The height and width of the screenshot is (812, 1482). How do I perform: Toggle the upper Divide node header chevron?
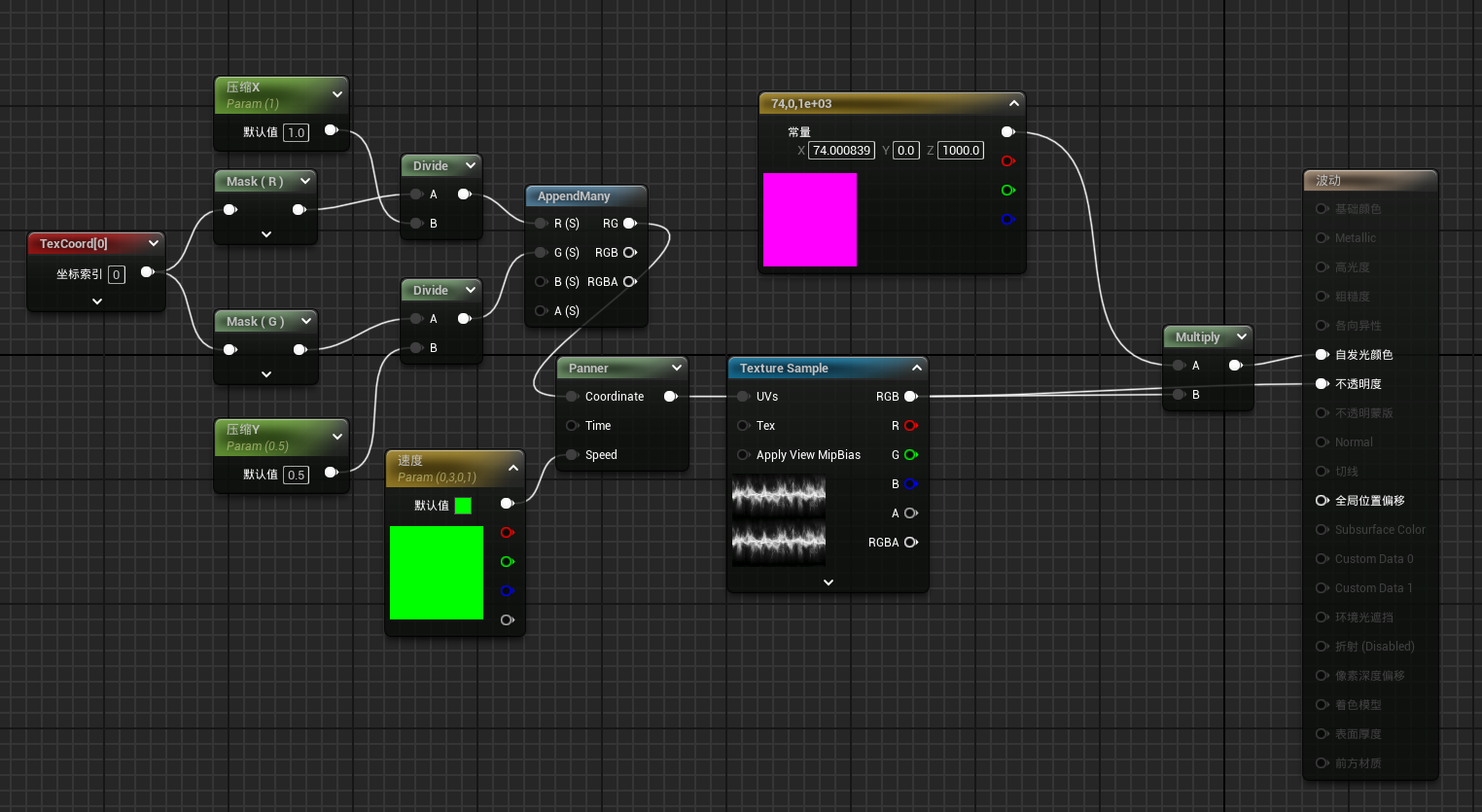(x=471, y=165)
